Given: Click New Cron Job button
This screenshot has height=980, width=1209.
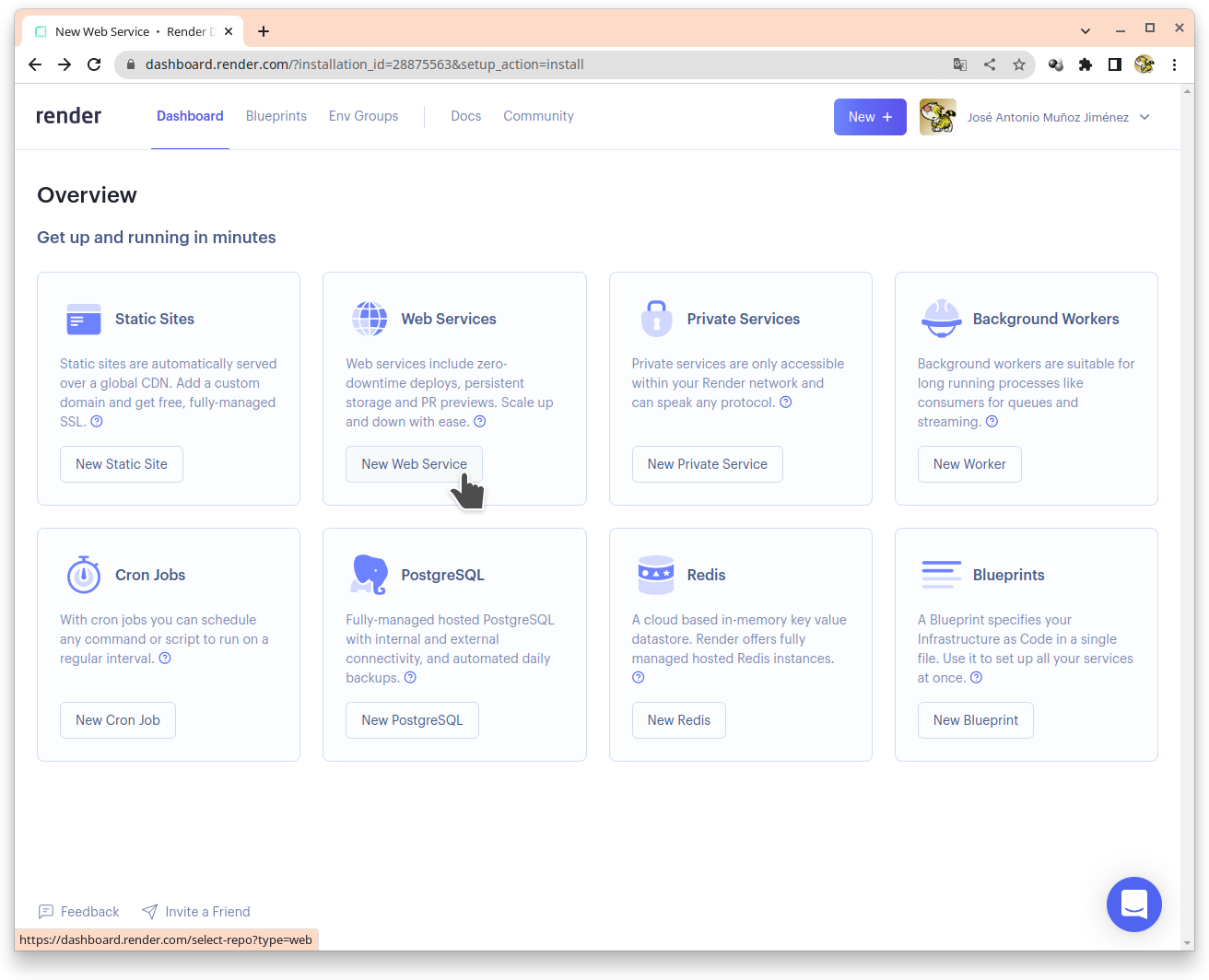Looking at the screenshot, I should tap(118, 720).
